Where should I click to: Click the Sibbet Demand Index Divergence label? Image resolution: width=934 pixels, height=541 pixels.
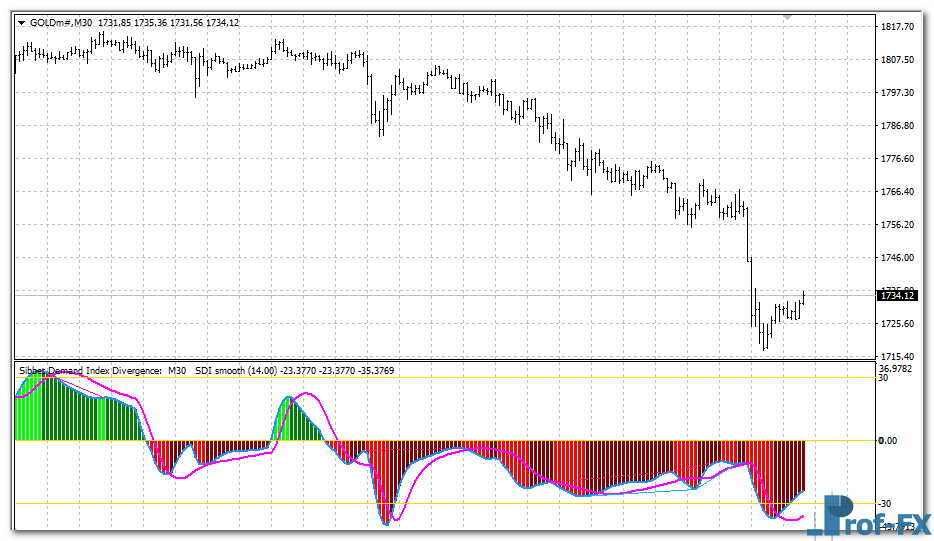[x=90, y=370]
